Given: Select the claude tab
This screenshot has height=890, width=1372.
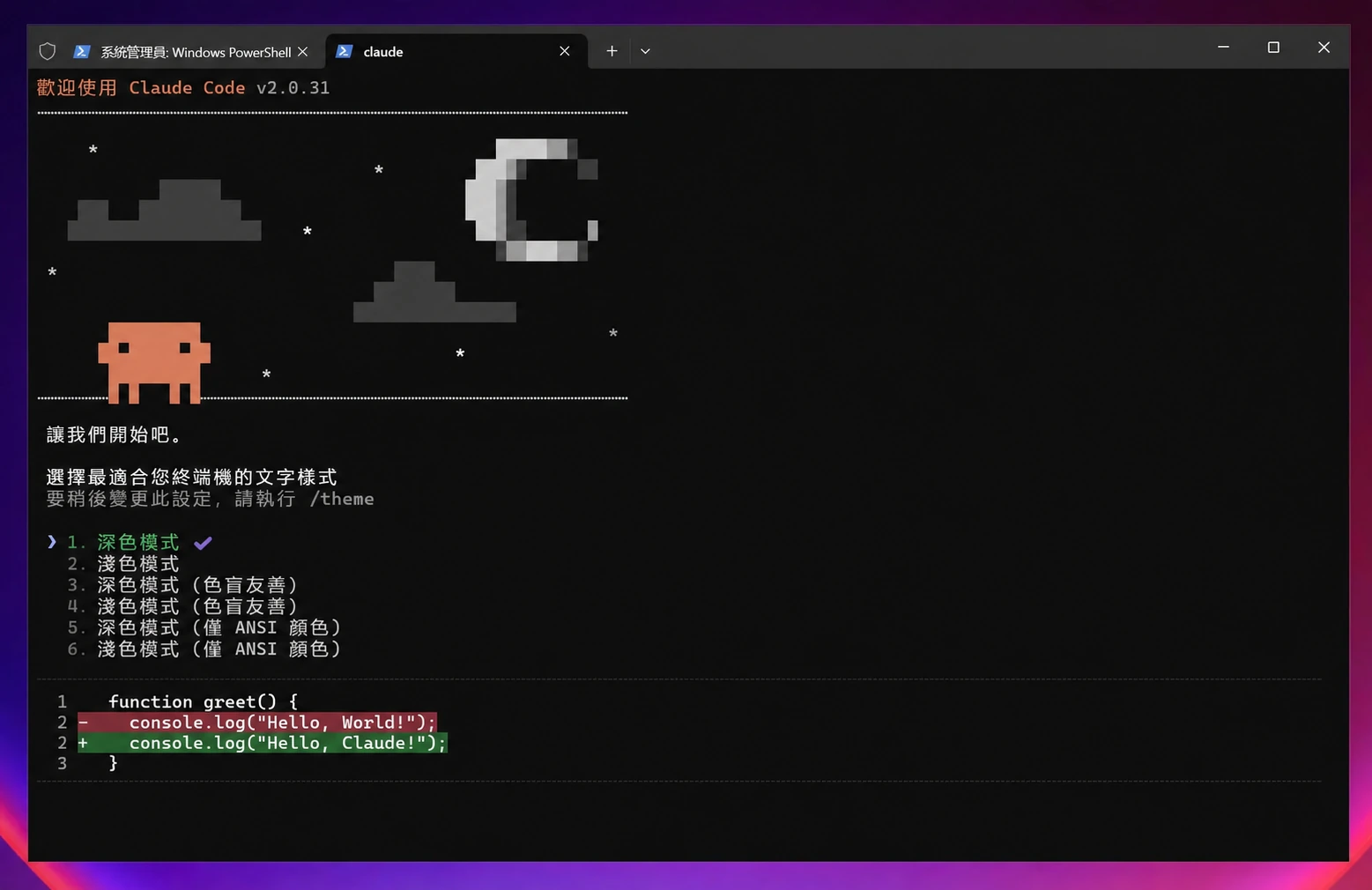Looking at the screenshot, I should pyautogui.click(x=456, y=51).
